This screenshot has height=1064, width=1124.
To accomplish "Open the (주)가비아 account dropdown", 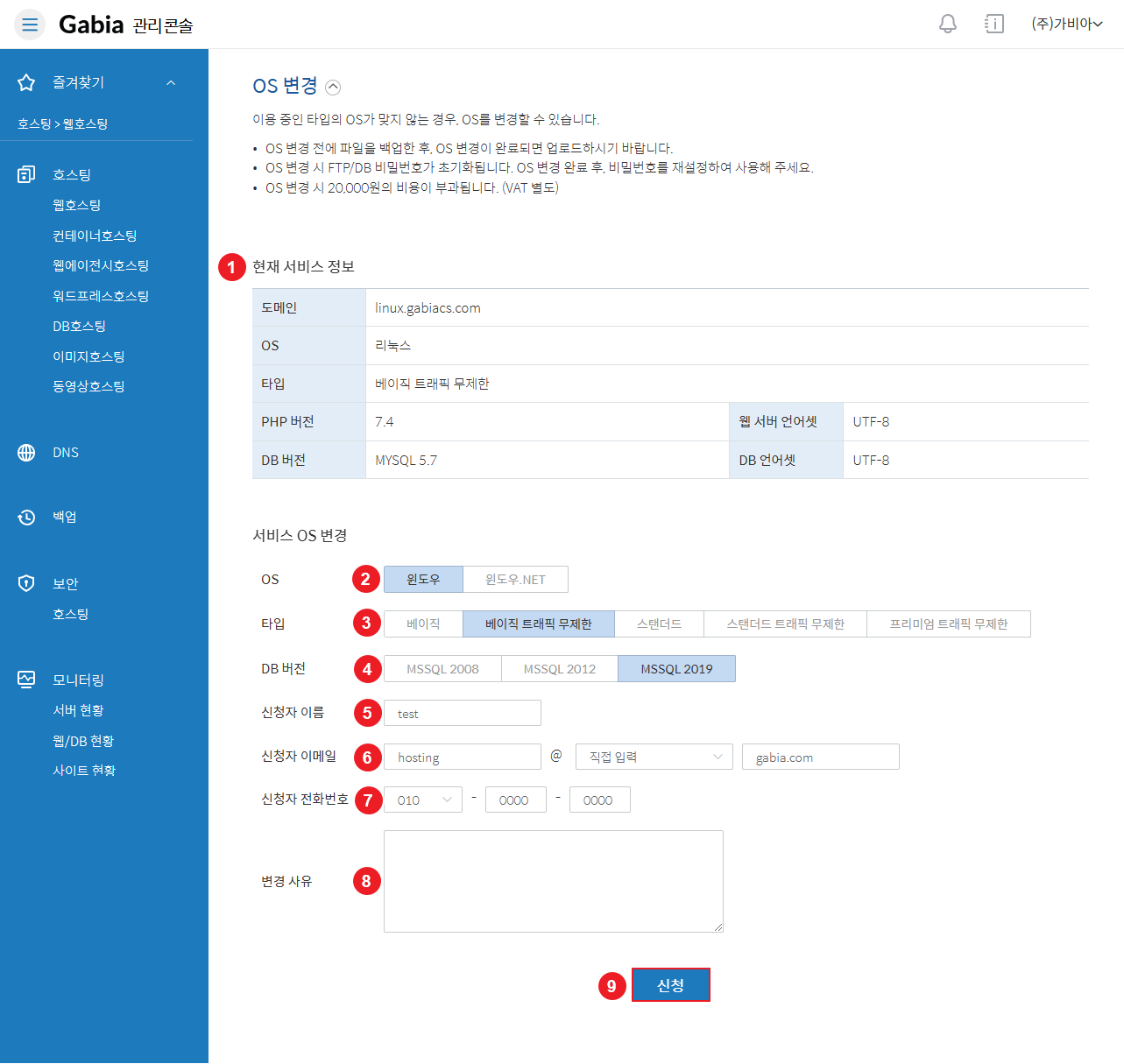I will pyautogui.click(x=1066, y=24).
